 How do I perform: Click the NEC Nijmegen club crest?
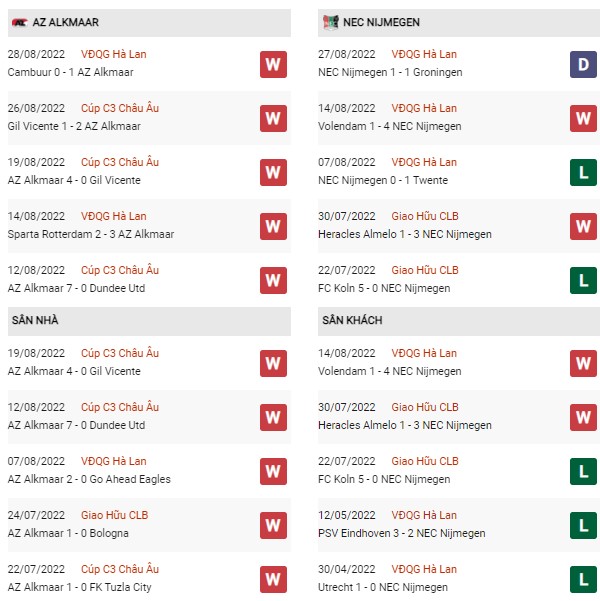click(330, 22)
